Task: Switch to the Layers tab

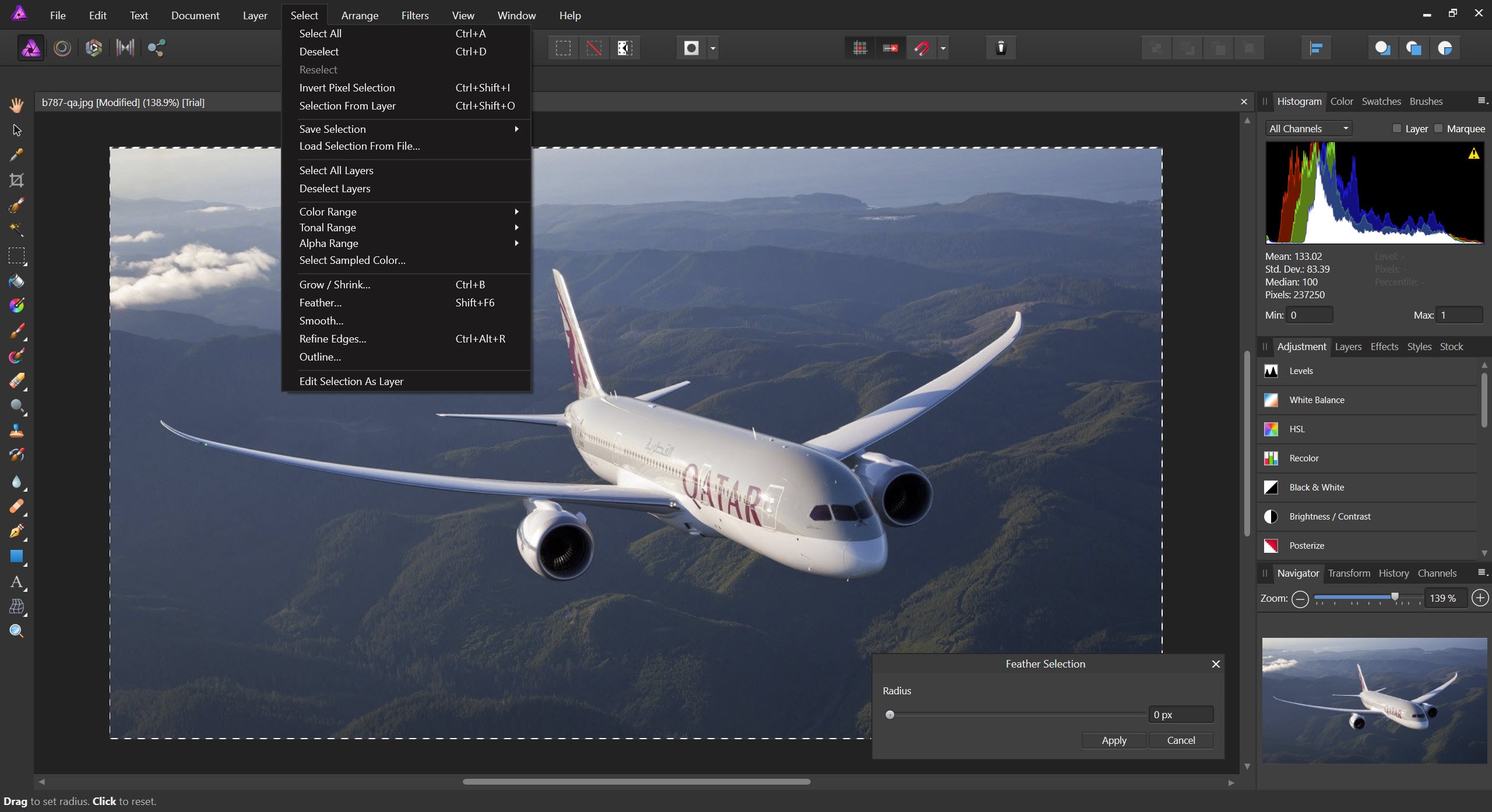Action: (1348, 347)
